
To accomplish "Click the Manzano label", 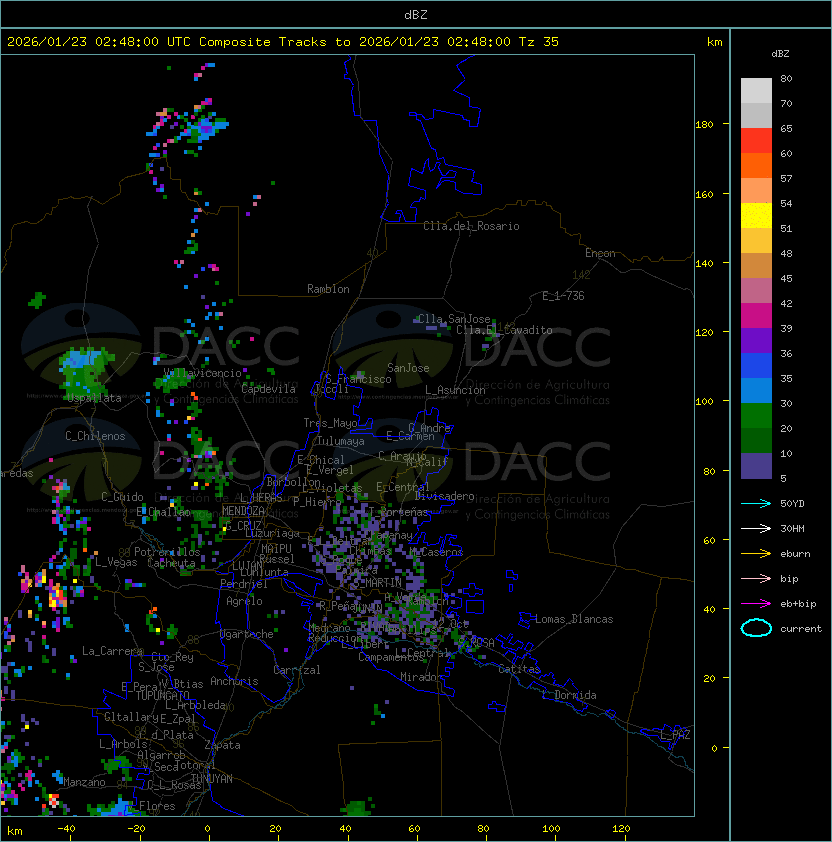I will (84, 782).
